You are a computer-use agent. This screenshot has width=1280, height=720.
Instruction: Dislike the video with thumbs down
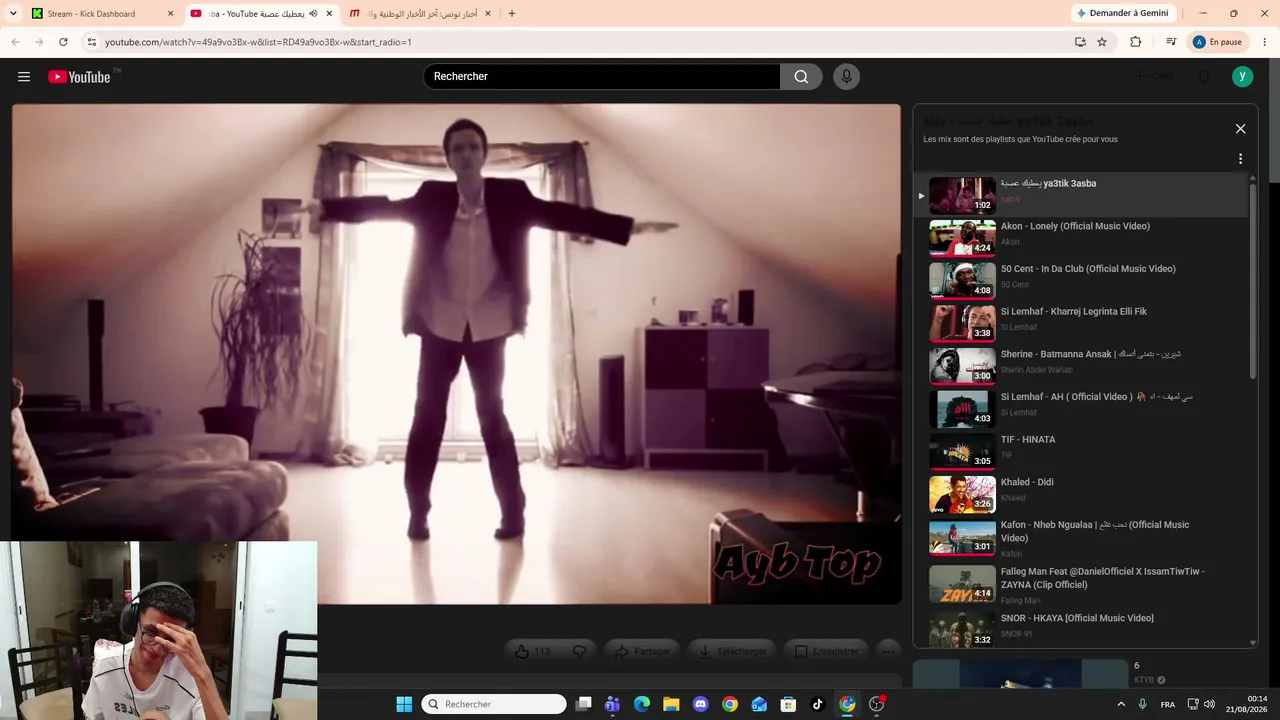point(579,652)
